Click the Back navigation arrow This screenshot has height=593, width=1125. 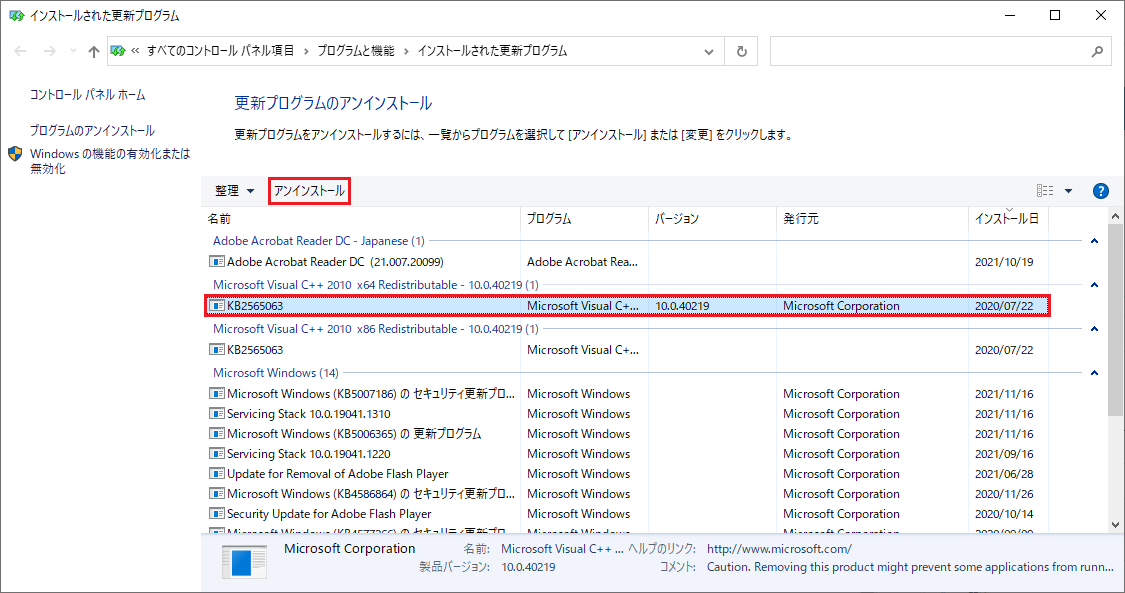22,51
